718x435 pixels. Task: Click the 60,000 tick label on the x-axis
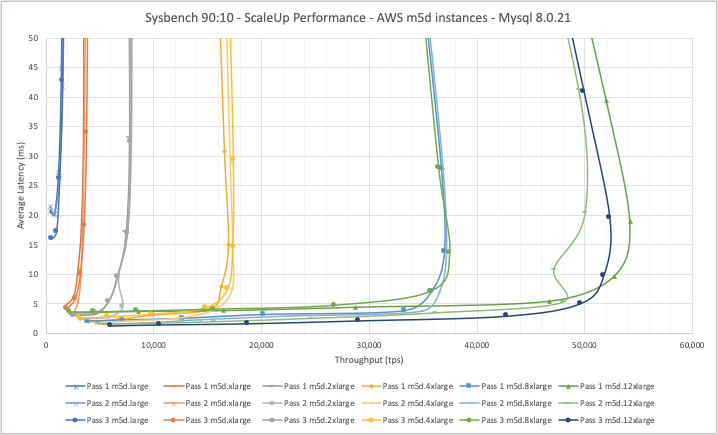coord(691,344)
